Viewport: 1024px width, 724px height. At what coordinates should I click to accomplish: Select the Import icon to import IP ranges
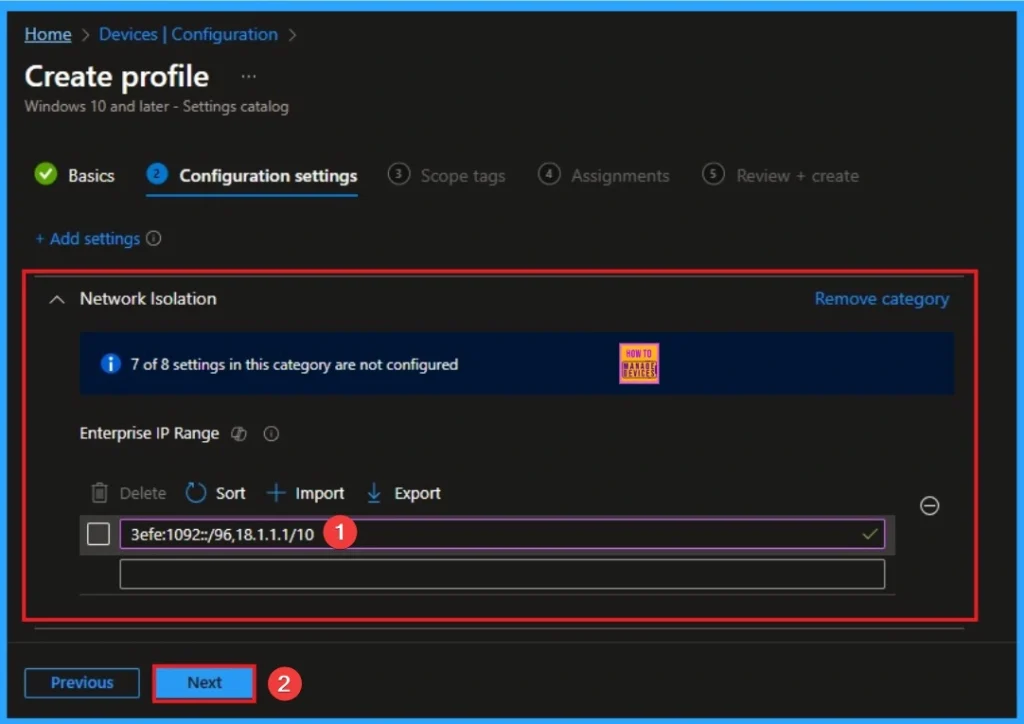coord(306,493)
